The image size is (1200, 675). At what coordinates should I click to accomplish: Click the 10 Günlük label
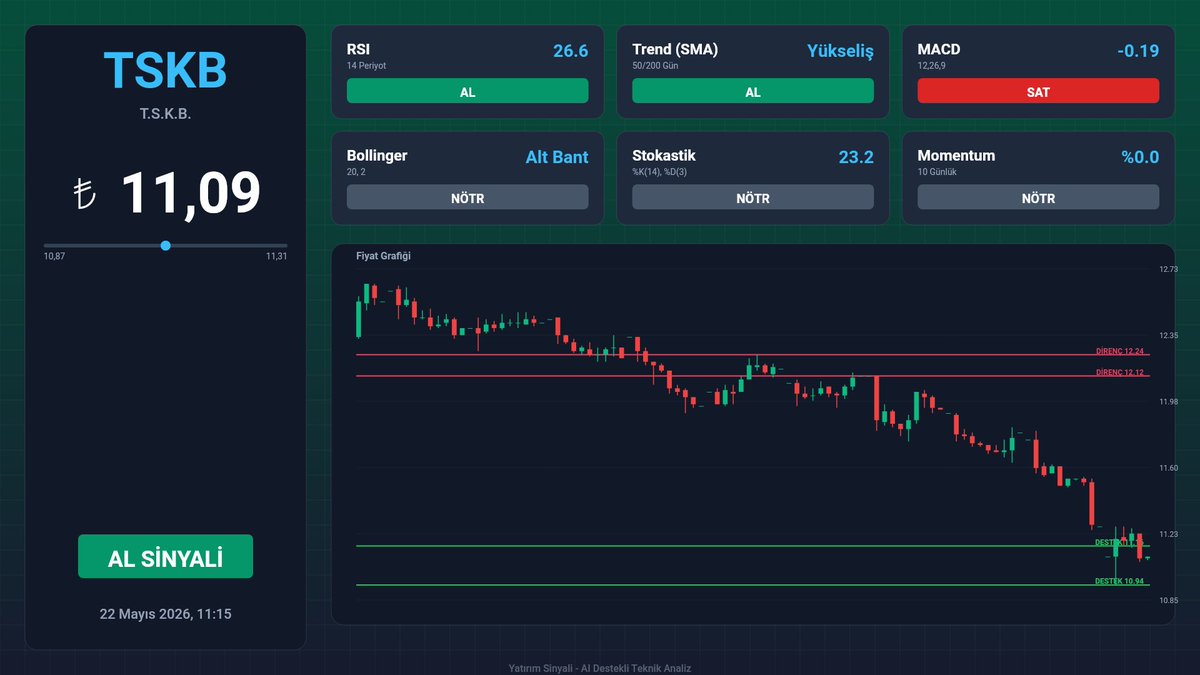point(937,172)
